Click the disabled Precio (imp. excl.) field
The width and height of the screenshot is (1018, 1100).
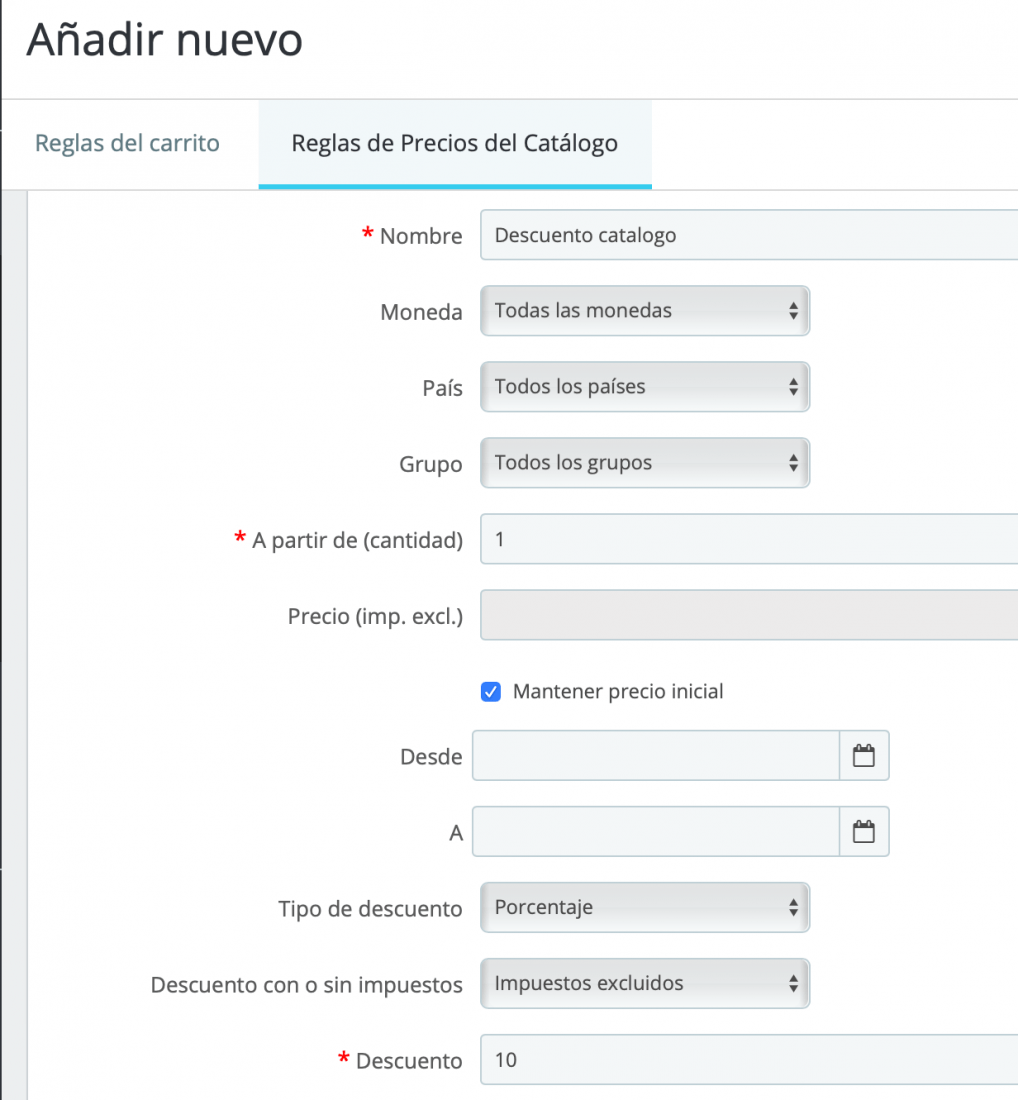pyautogui.click(x=749, y=615)
